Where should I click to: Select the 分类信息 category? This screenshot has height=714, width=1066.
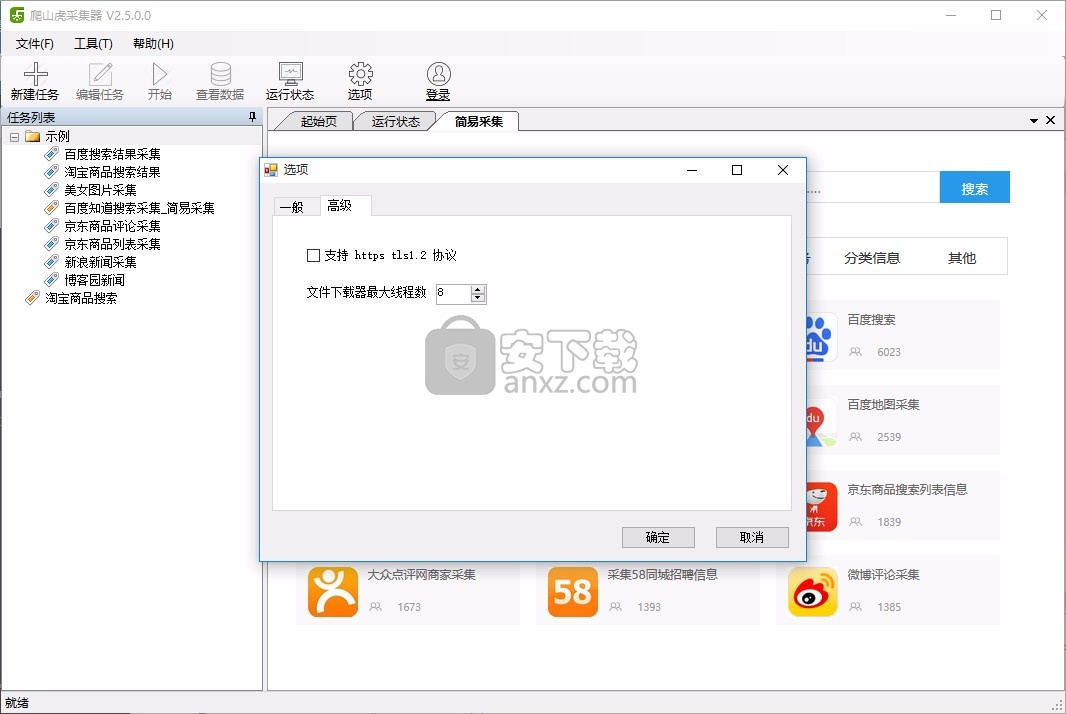(872, 258)
